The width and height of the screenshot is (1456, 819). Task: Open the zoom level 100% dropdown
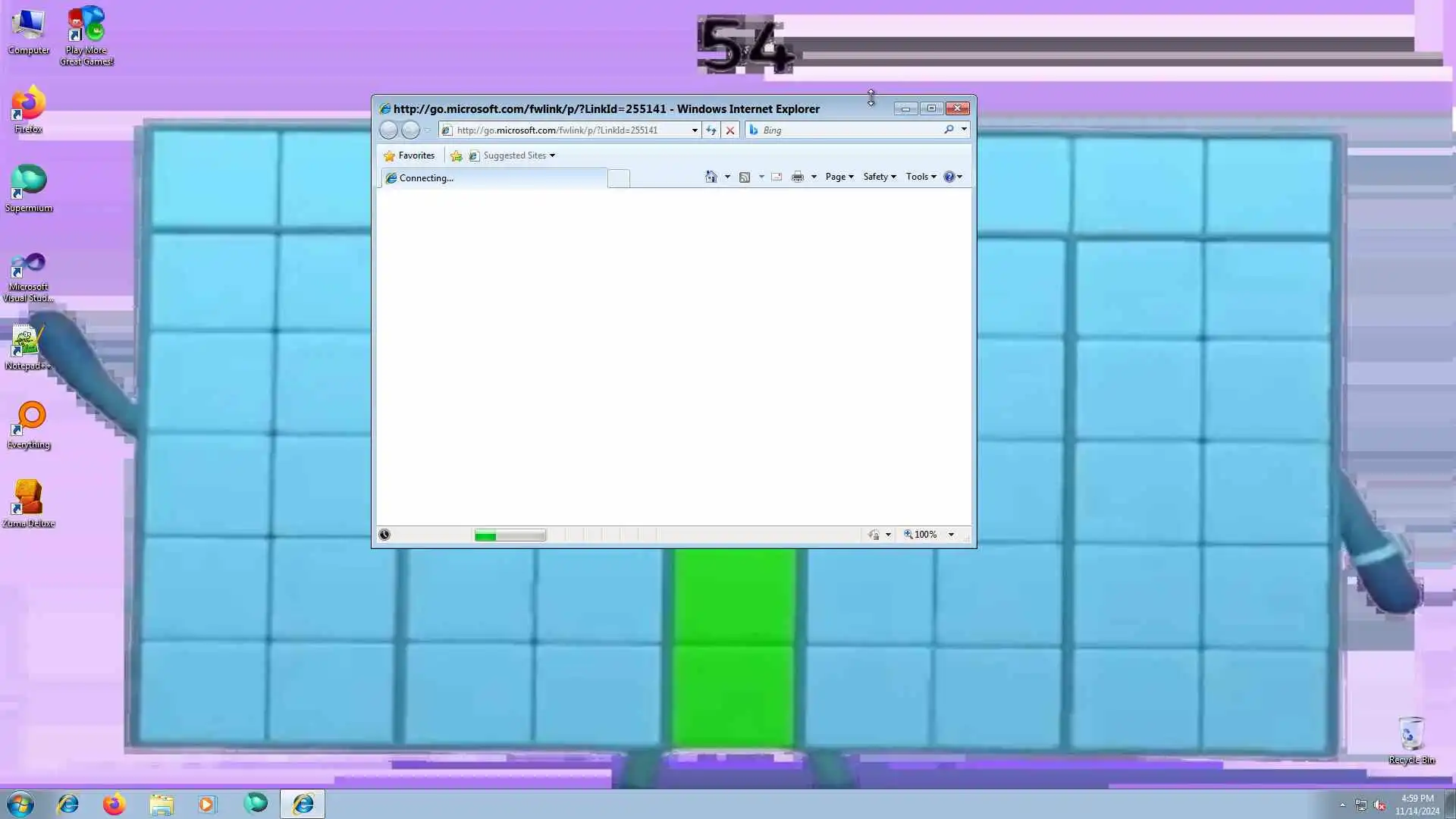pos(951,535)
